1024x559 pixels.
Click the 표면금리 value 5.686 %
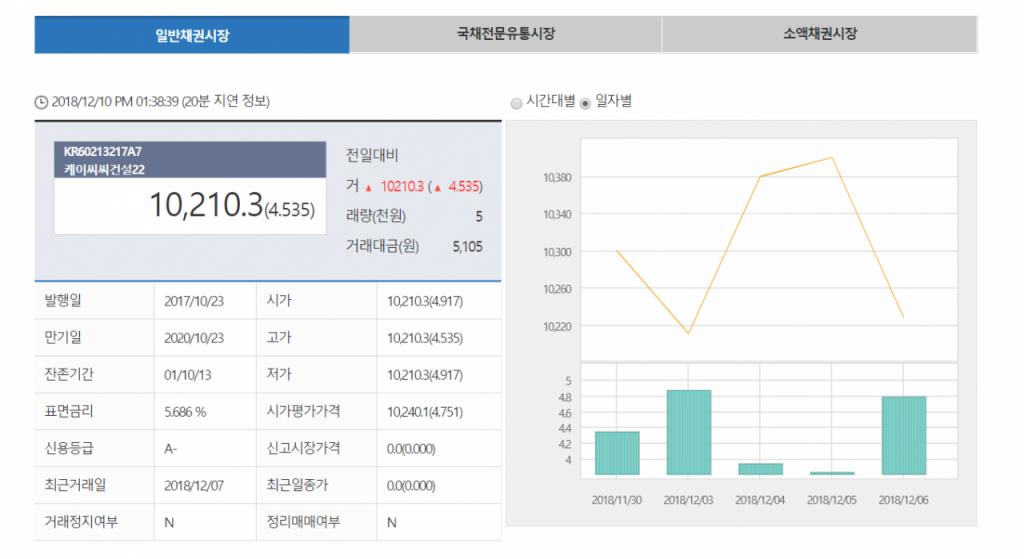click(x=185, y=412)
